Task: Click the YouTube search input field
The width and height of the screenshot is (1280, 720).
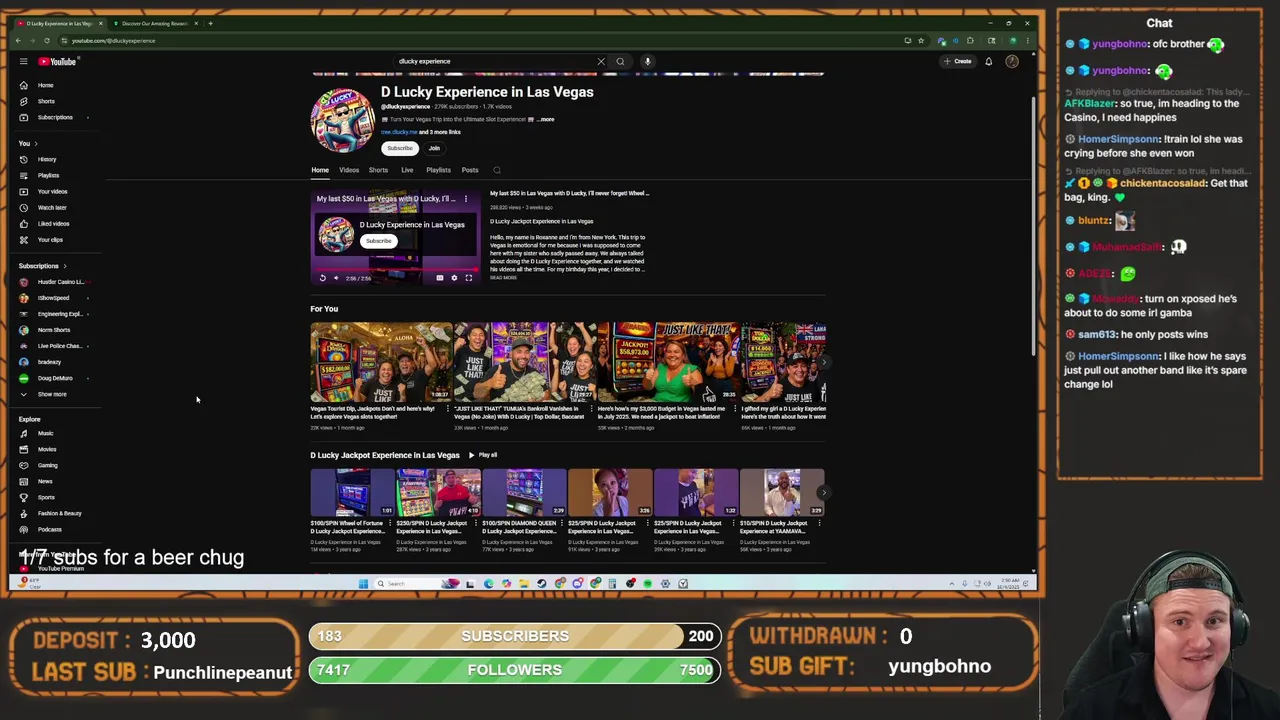Action: click(495, 61)
